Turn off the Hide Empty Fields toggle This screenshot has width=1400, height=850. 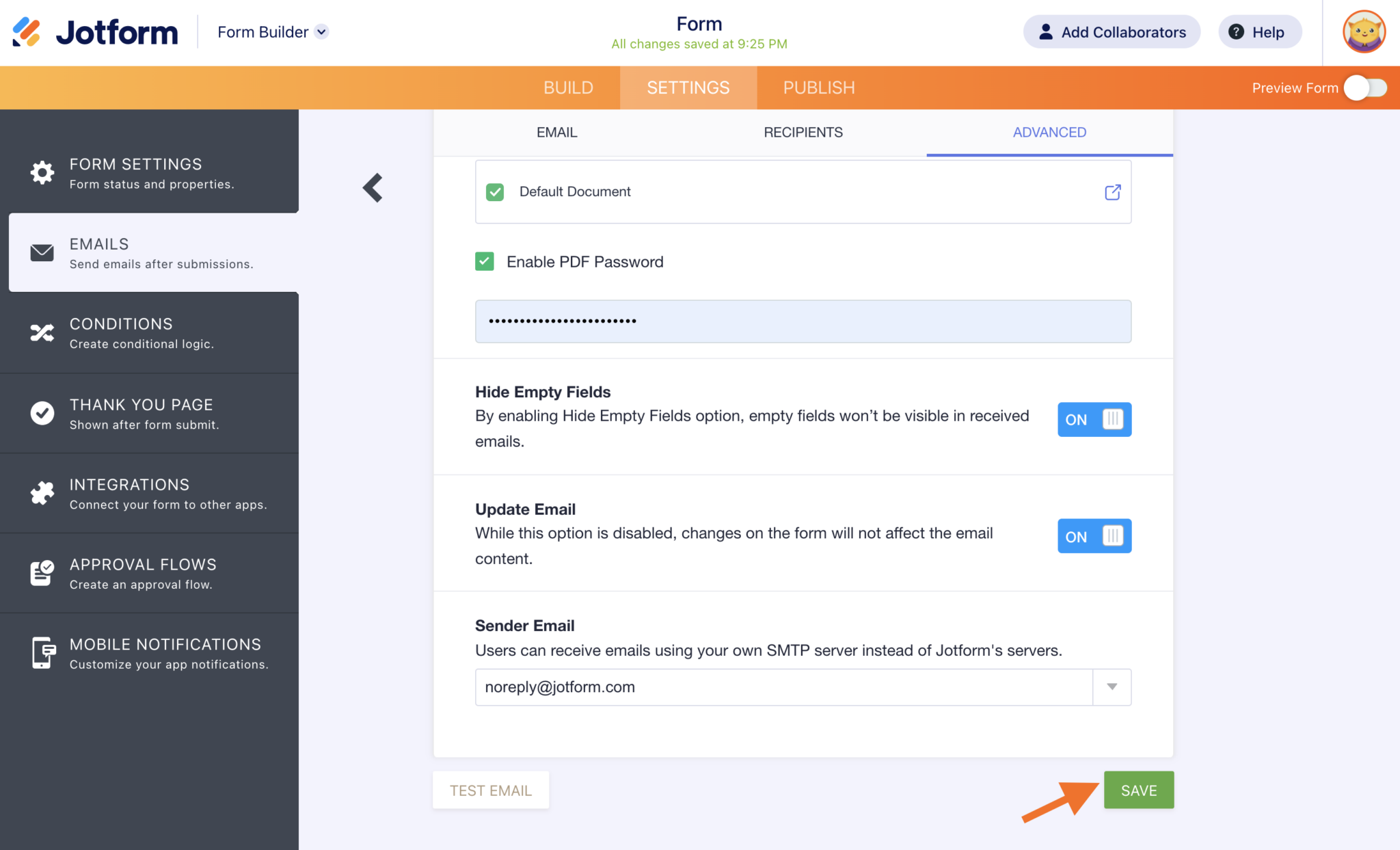pos(1094,419)
